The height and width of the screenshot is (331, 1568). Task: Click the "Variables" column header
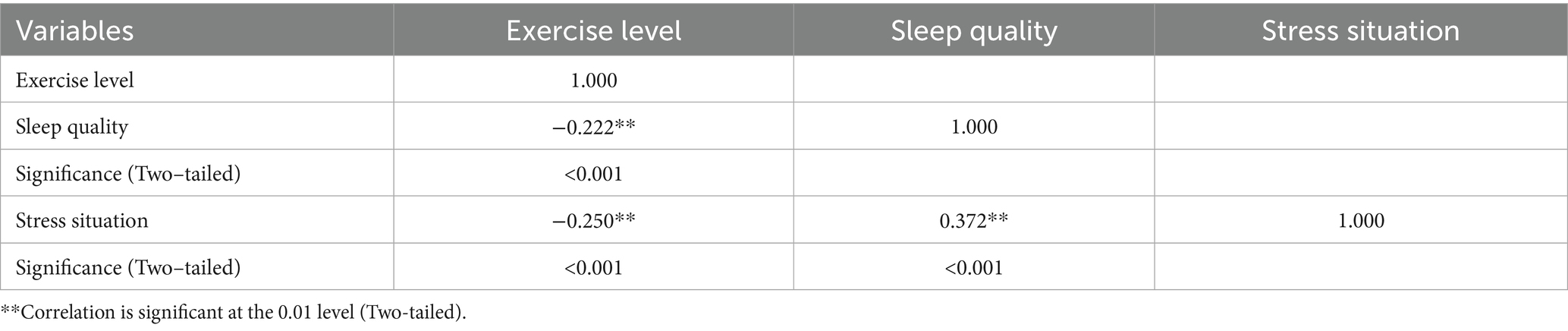pos(74,31)
